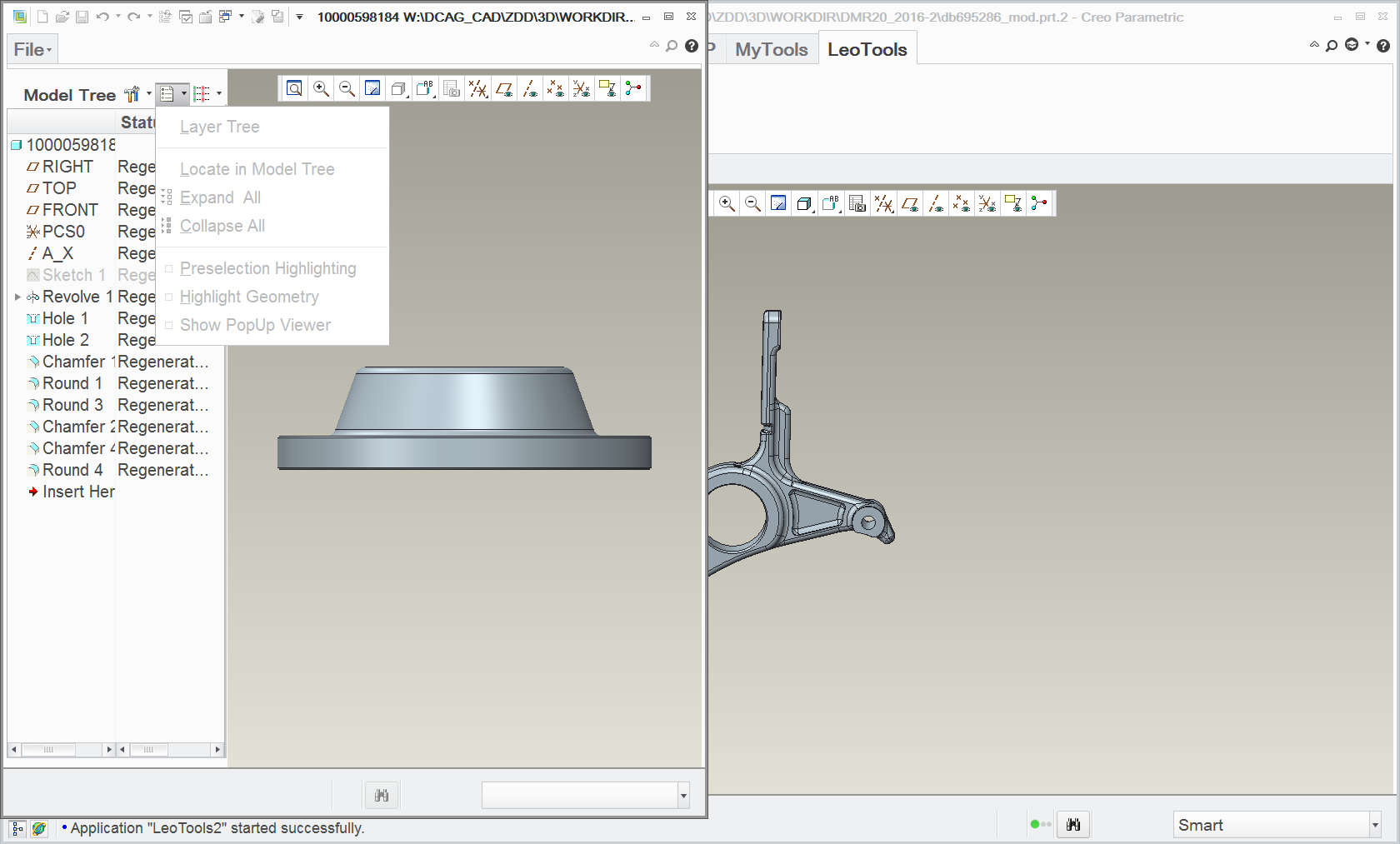Open Customize Quick Access Toolbar arrow
The width and height of the screenshot is (1400, 844).
299,17
